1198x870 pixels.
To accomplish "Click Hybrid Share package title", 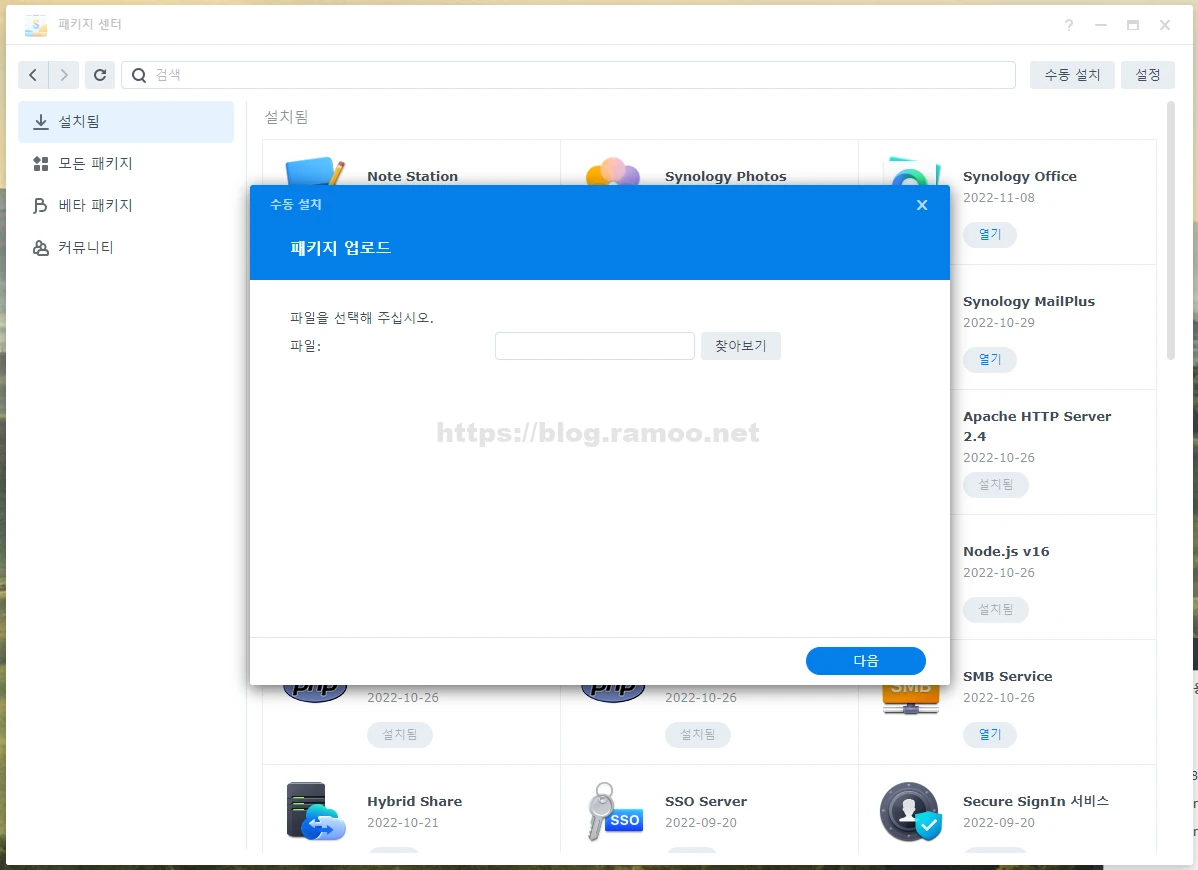I will (x=414, y=801).
